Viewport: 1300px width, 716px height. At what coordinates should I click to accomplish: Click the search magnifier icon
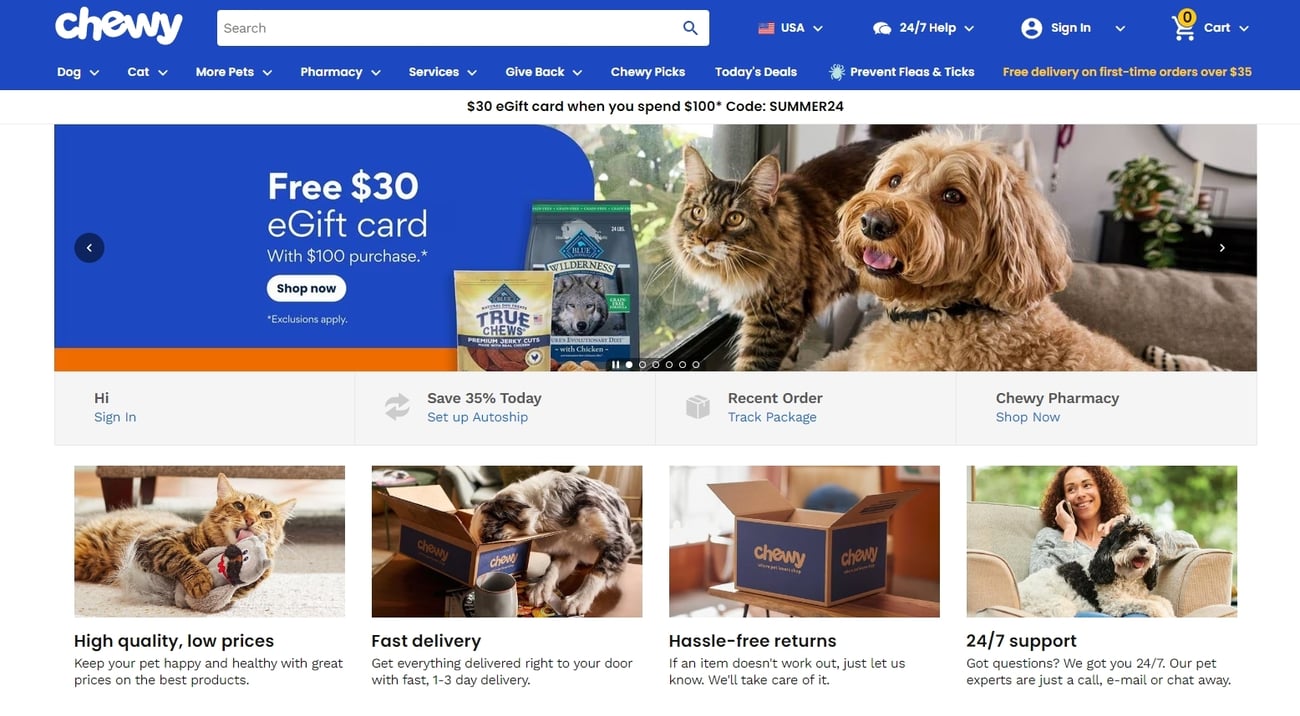pyautogui.click(x=690, y=28)
